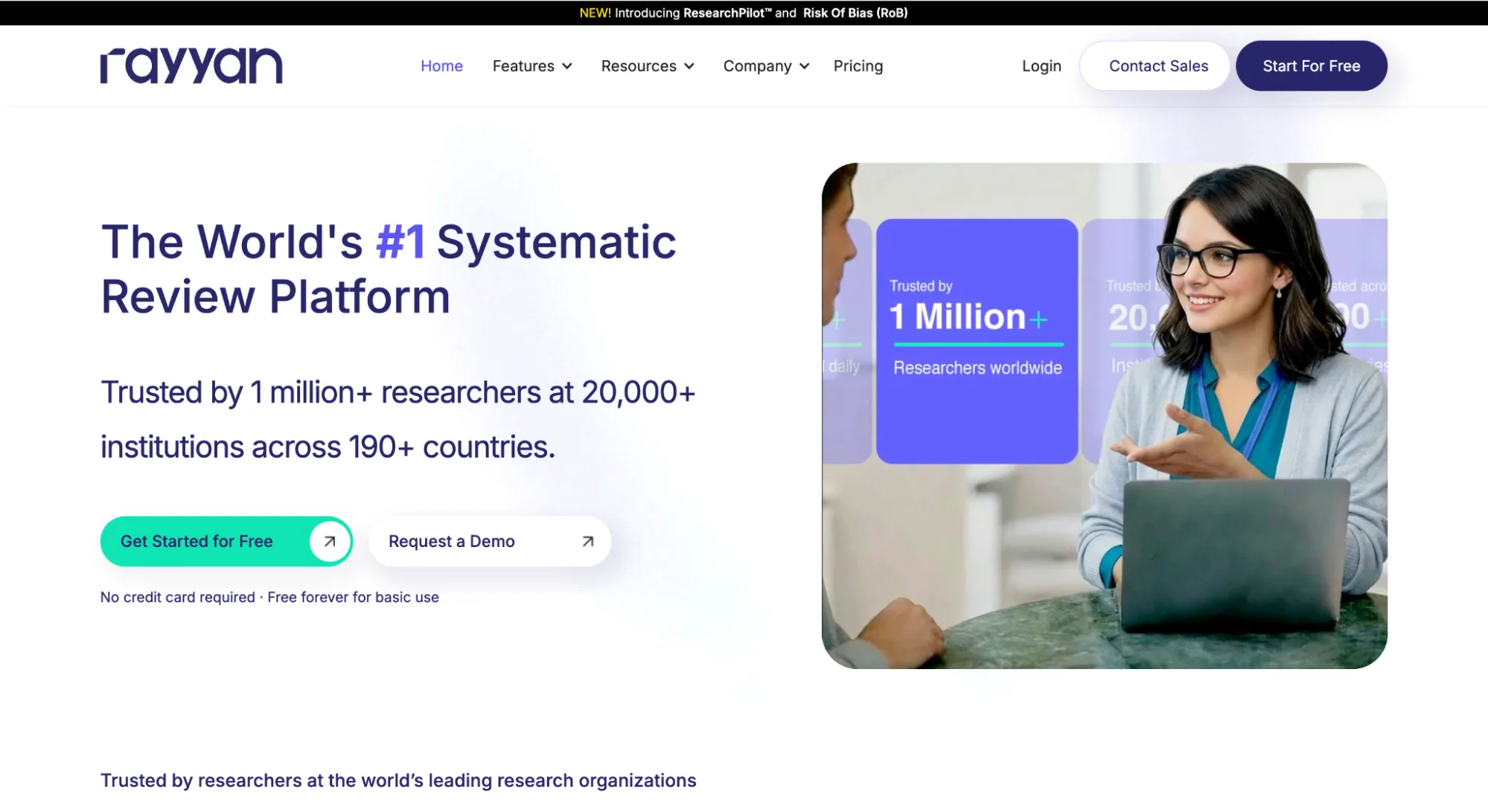Open the Risk Of Bias (RoB) link
This screenshot has width=1488, height=812.
(x=855, y=13)
